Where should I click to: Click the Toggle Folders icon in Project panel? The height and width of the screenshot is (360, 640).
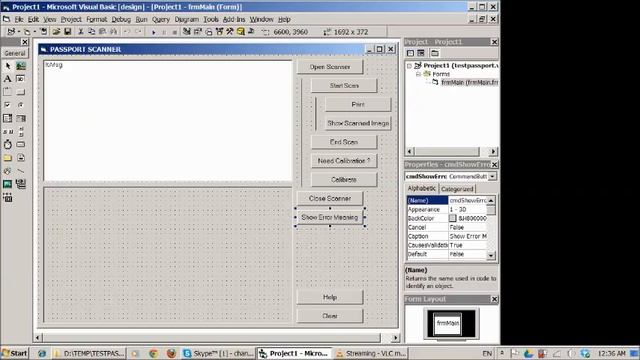(x=435, y=53)
